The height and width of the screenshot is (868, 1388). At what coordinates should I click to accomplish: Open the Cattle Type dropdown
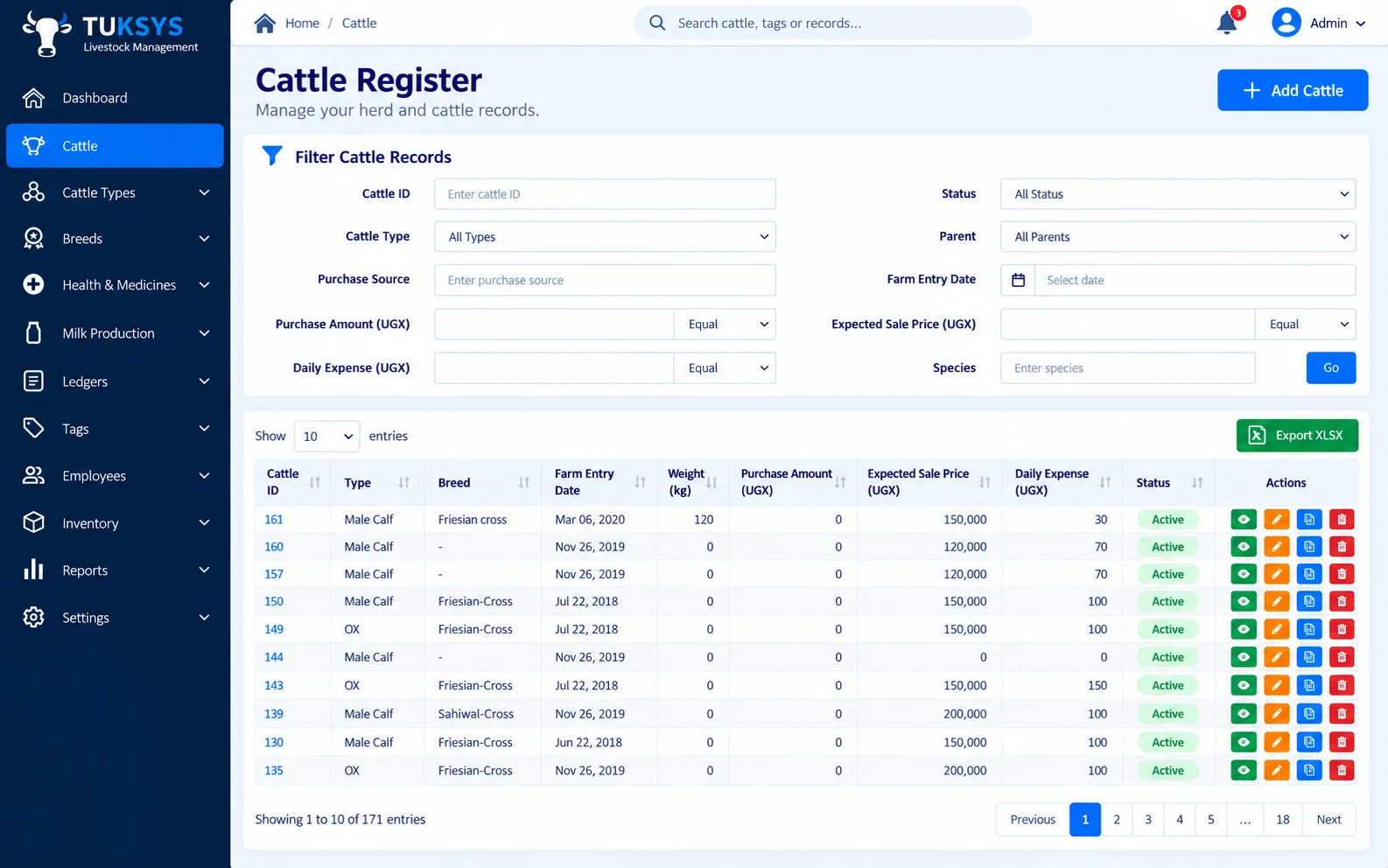[605, 237]
